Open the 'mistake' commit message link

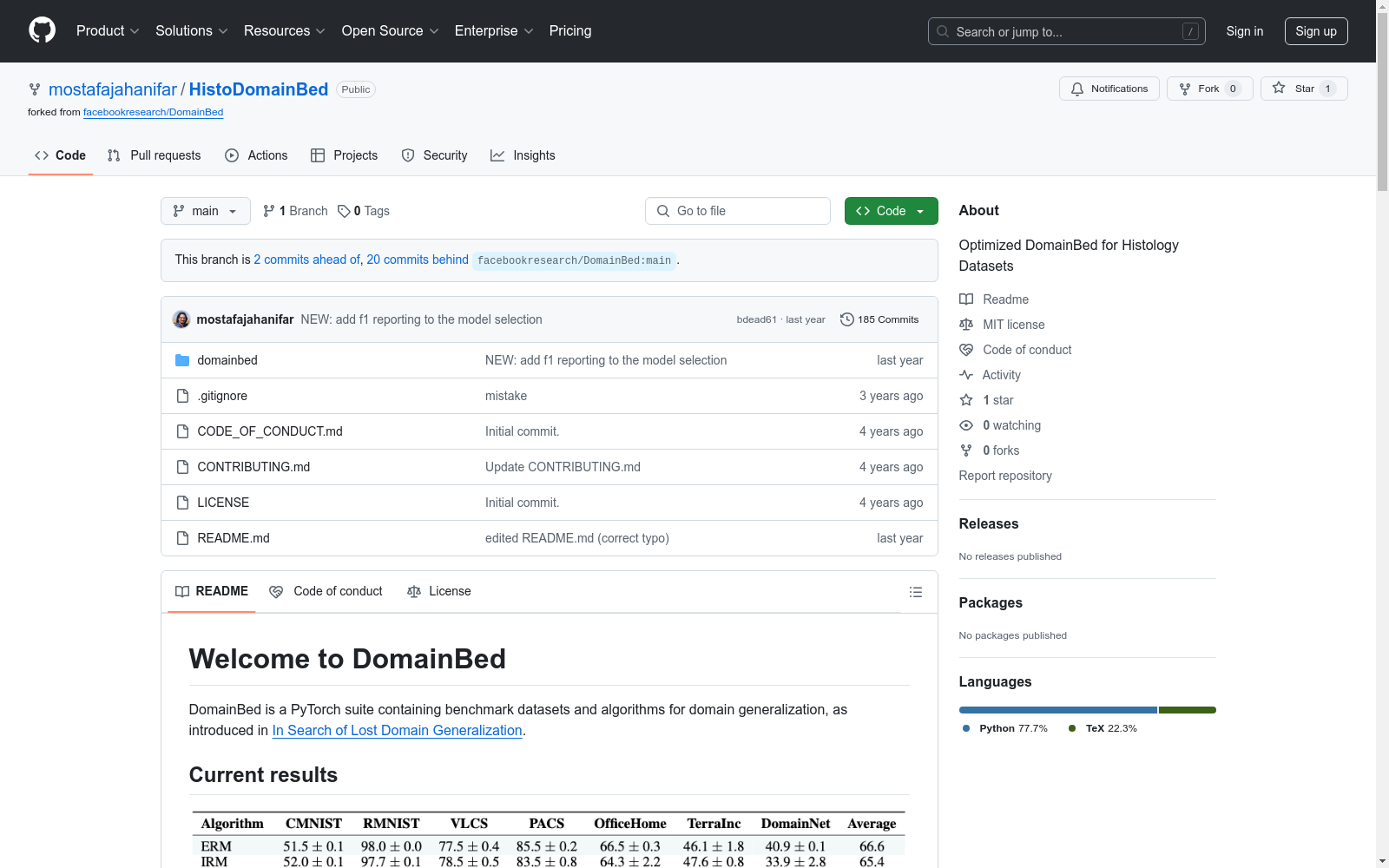pos(506,396)
